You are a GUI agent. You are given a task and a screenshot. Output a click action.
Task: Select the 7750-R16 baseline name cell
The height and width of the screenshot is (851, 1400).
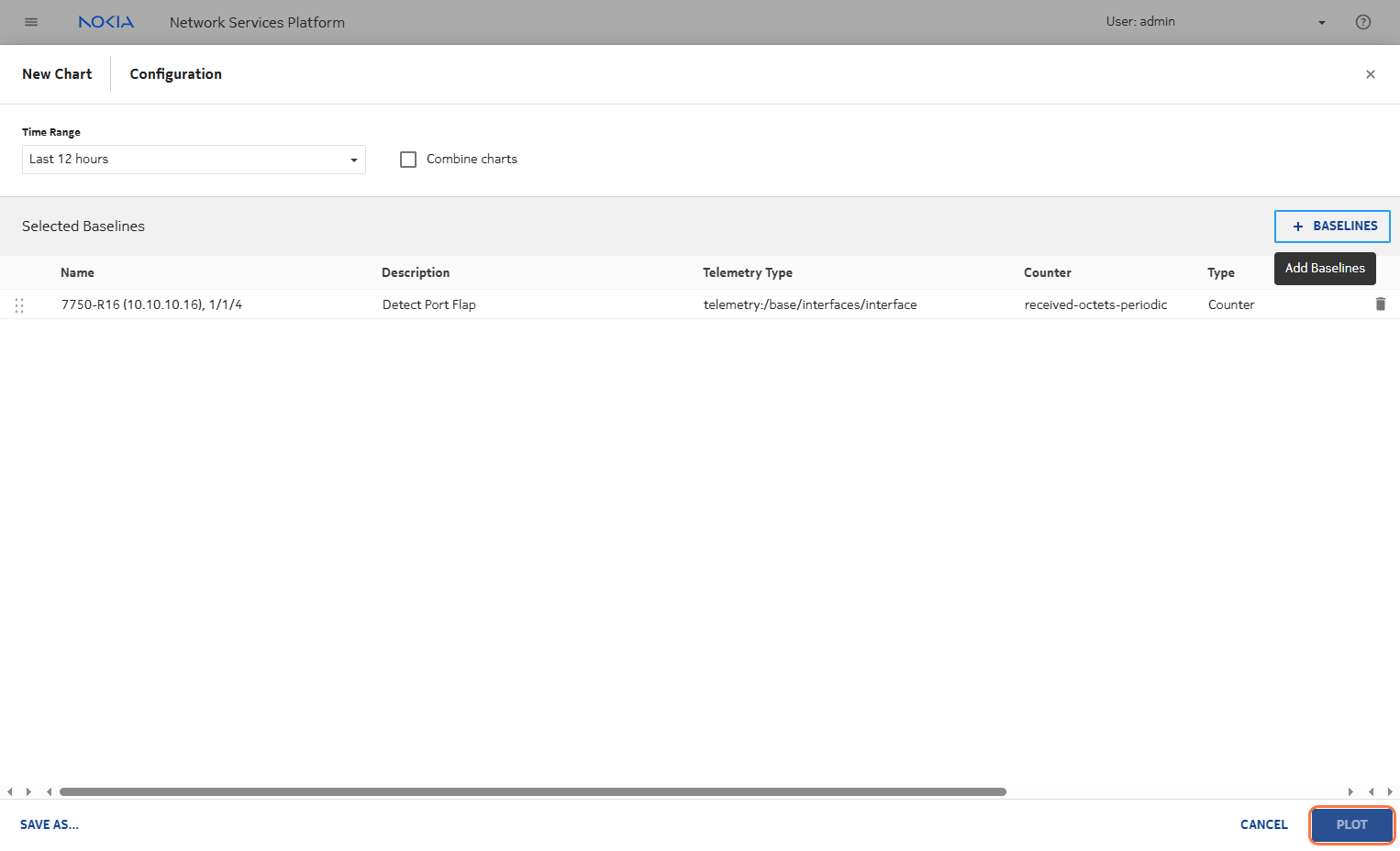click(151, 304)
